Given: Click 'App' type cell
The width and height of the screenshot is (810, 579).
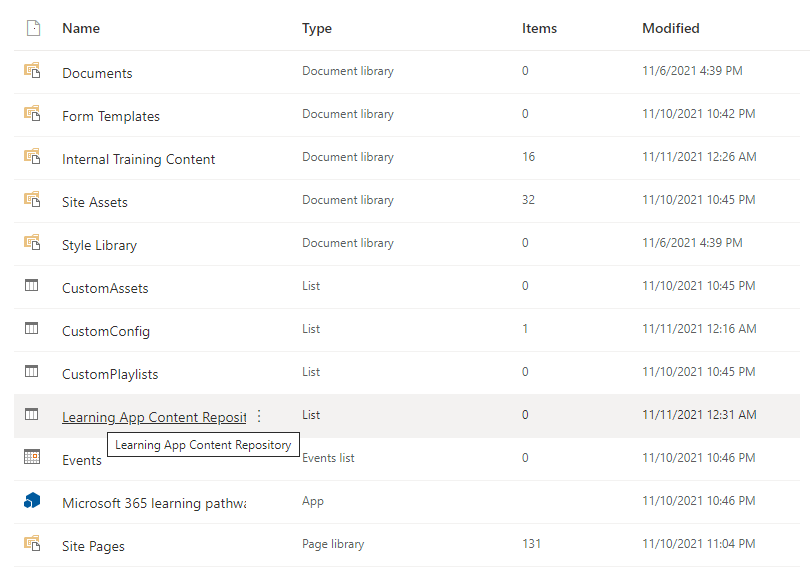Looking at the screenshot, I should pyautogui.click(x=313, y=501).
